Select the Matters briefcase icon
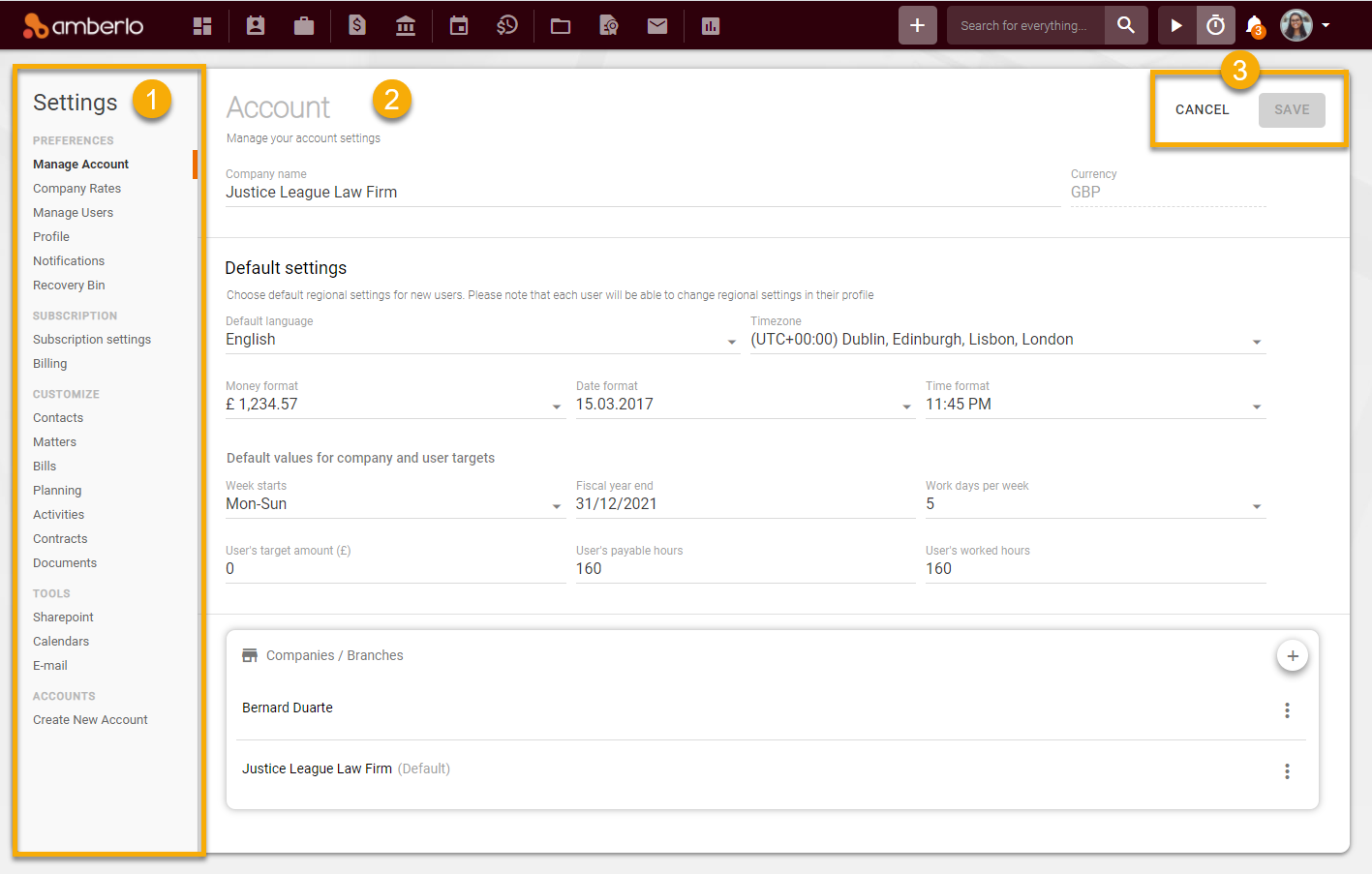The width and height of the screenshot is (1372, 874). 303,25
